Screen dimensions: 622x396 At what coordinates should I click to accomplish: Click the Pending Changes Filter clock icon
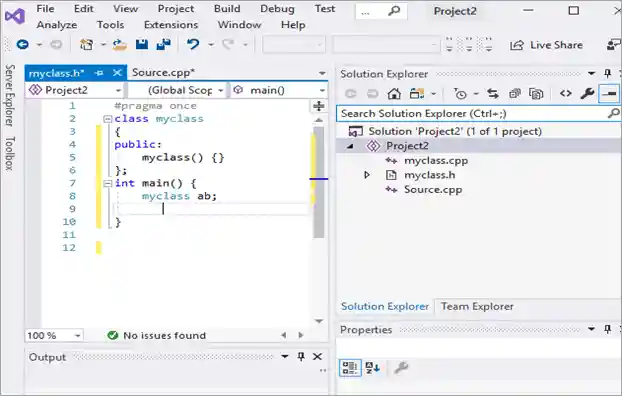[x=460, y=94]
